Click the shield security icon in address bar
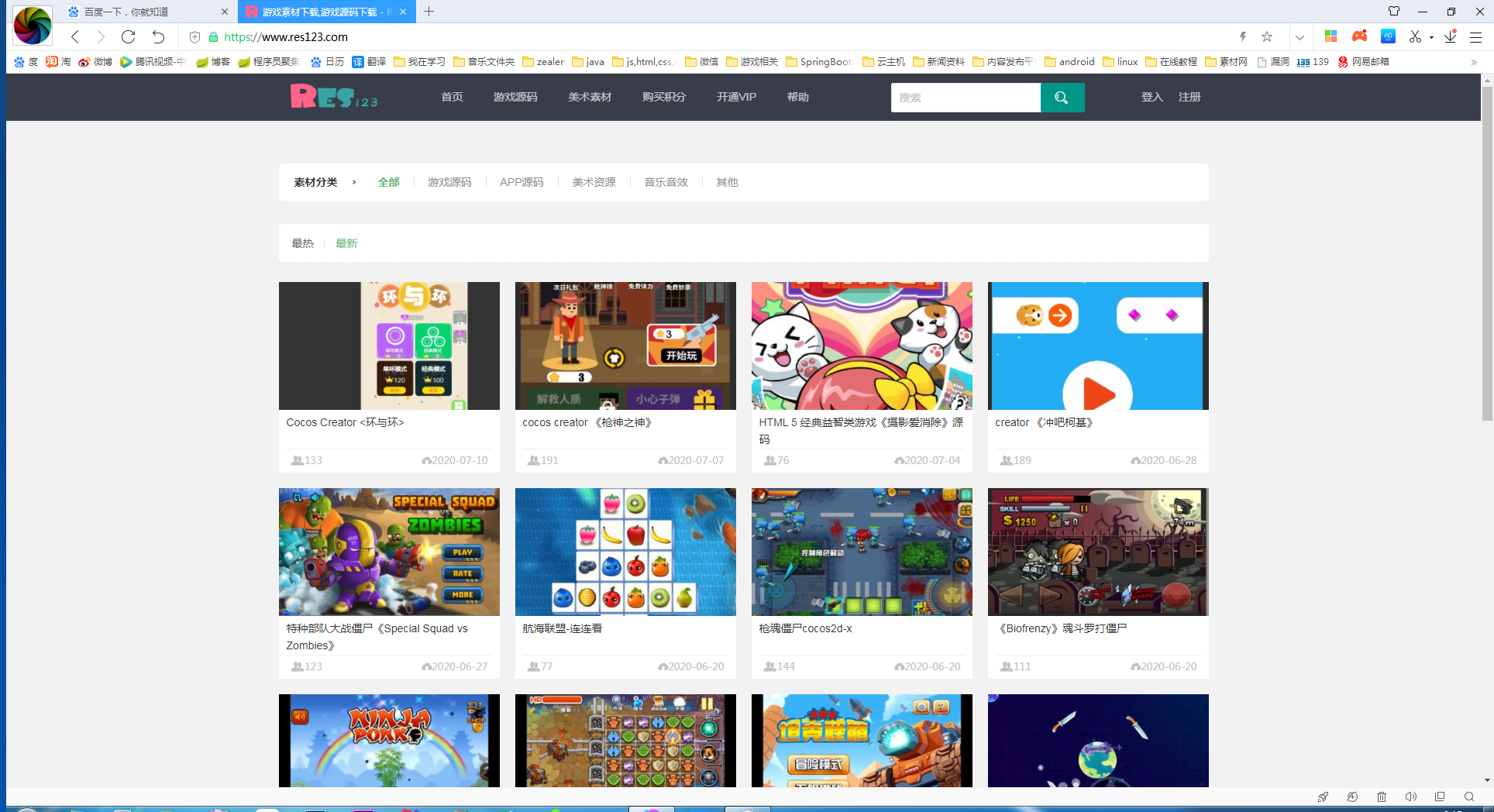The width and height of the screenshot is (1494, 812). [x=194, y=36]
